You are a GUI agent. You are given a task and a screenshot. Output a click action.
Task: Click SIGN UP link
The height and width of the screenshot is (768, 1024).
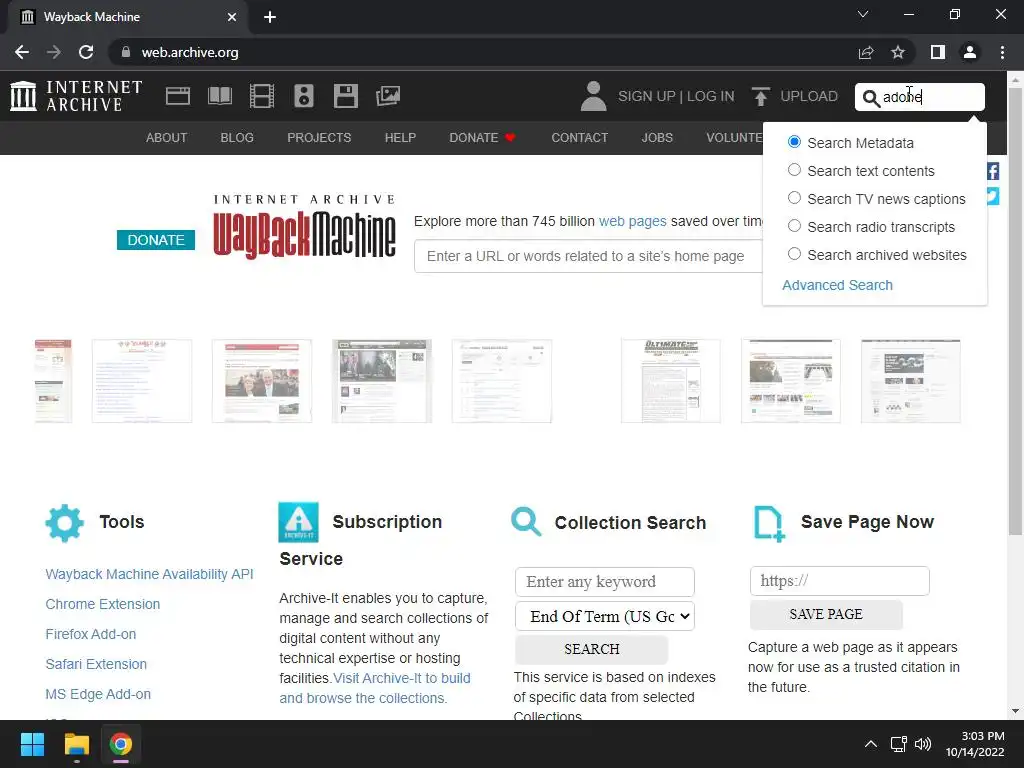tap(647, 96)
